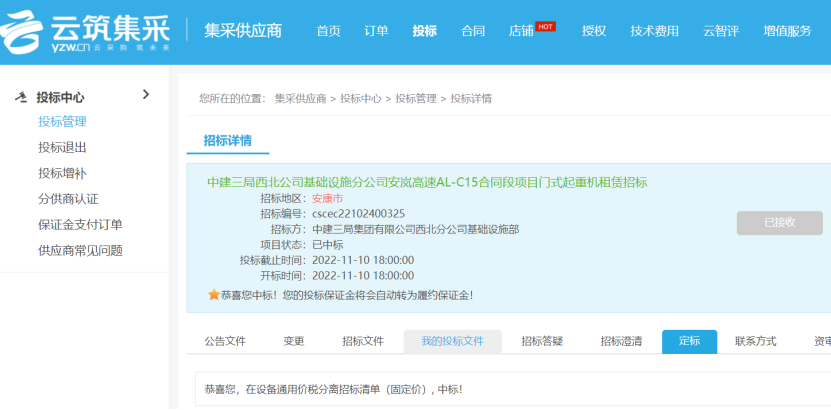Switch to the 联系方式 tab
Viewport: 831px width, 410px height.
pos(756,342)
